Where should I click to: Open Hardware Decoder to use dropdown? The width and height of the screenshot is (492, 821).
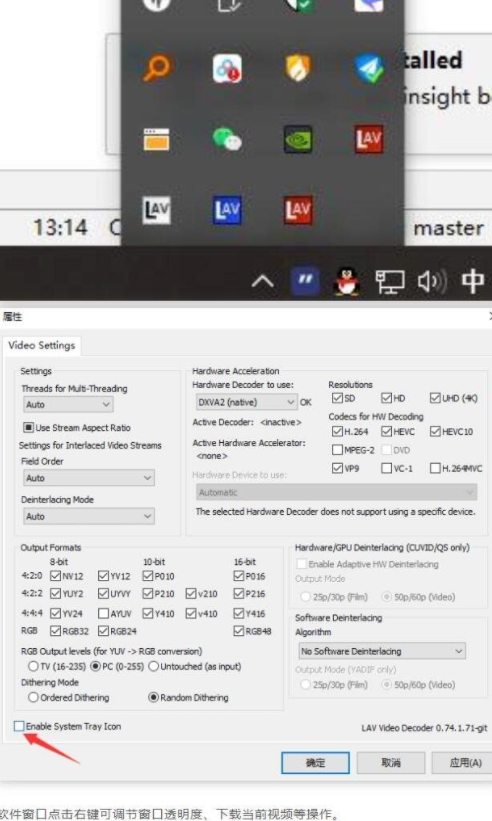pos(247,402)
